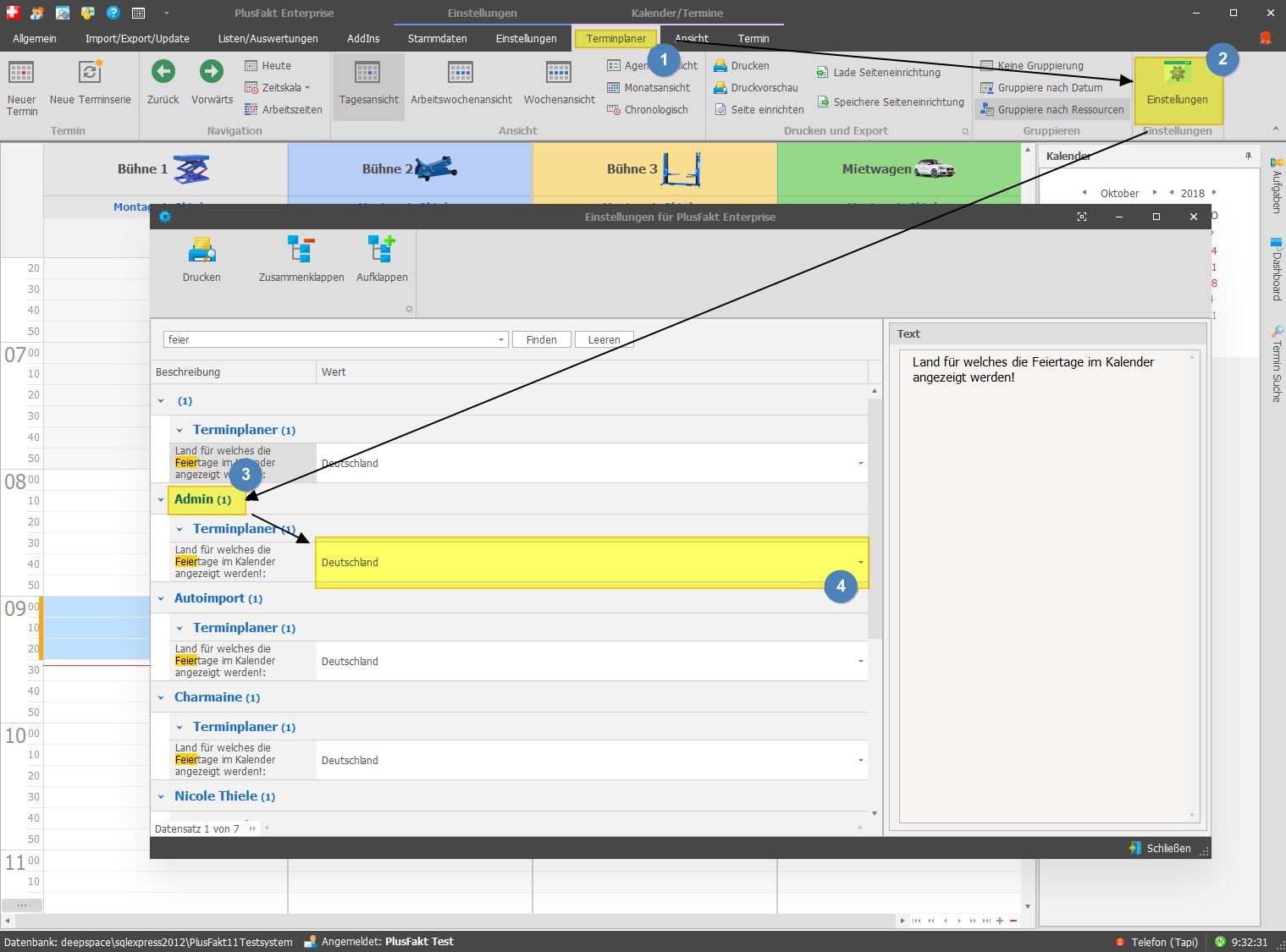Select Chronologisch view

point(648,109)
